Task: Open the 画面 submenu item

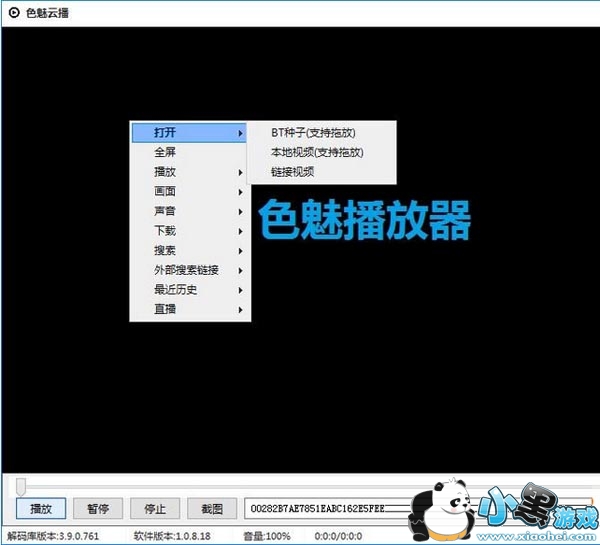Action: pyautogui.click(x=190, y=191)
